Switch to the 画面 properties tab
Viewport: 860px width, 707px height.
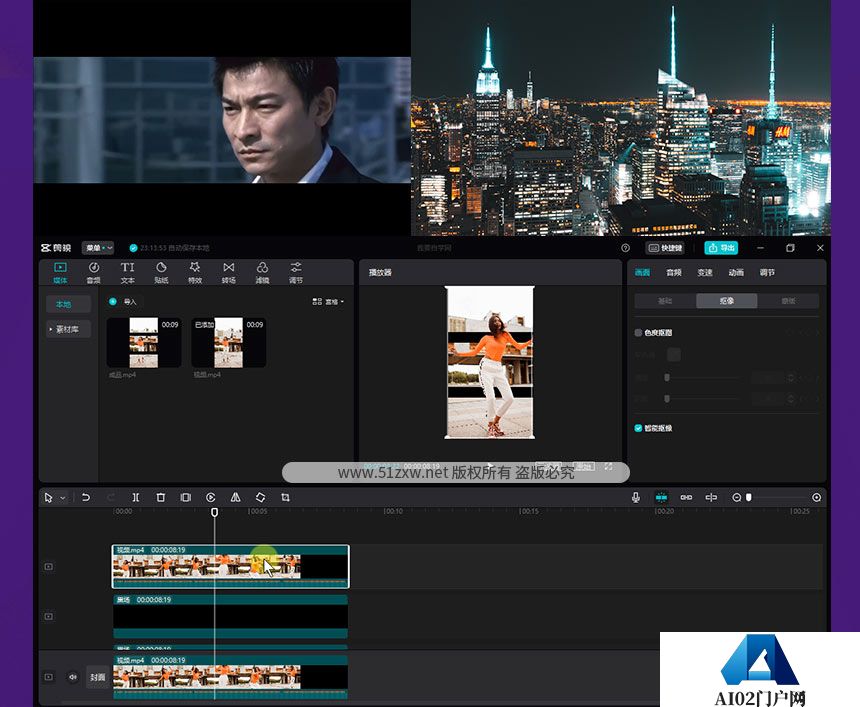click(x=642, y=273)
